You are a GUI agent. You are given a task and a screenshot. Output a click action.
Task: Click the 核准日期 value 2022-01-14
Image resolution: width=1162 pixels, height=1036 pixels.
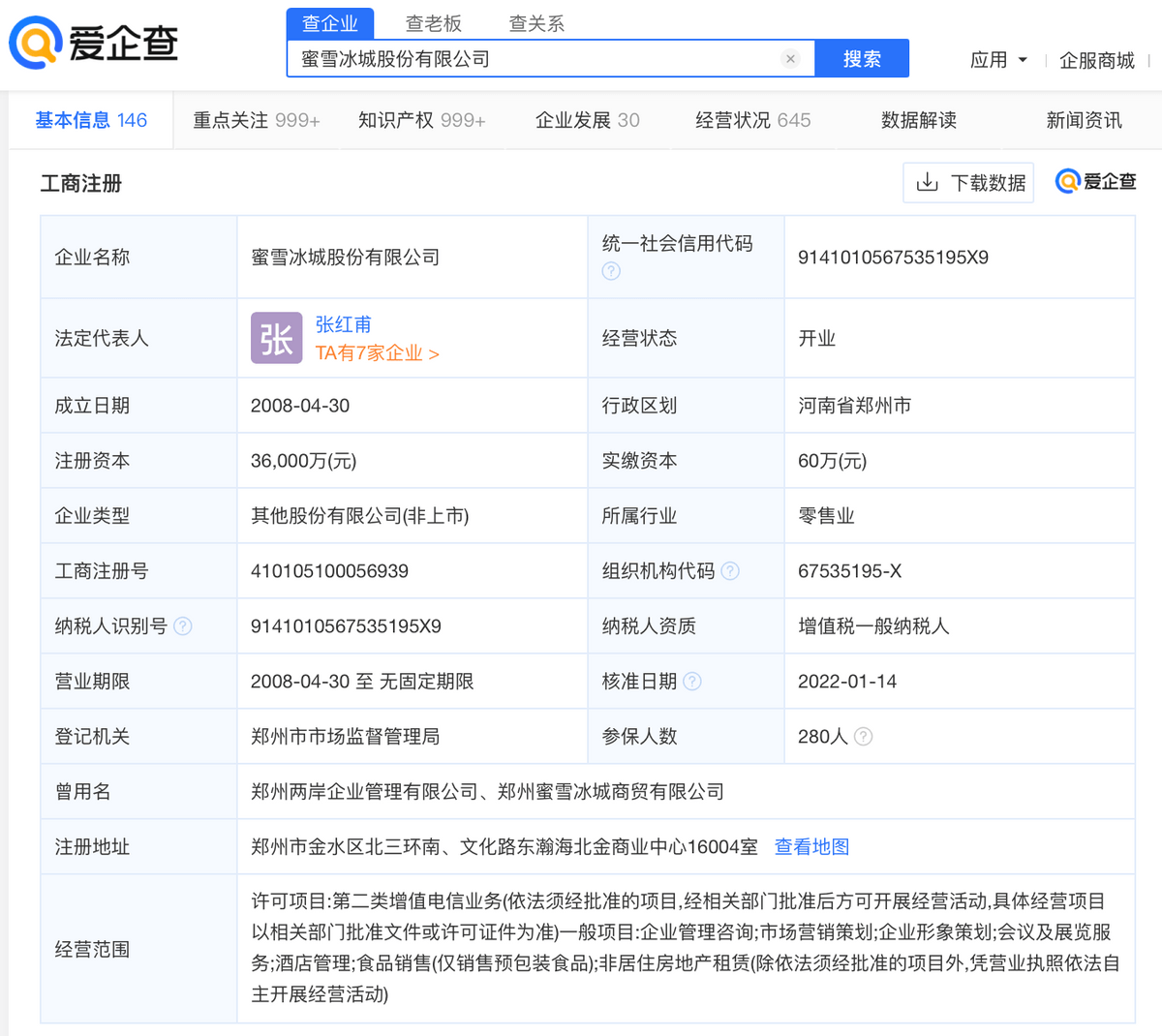click(847, 682)
